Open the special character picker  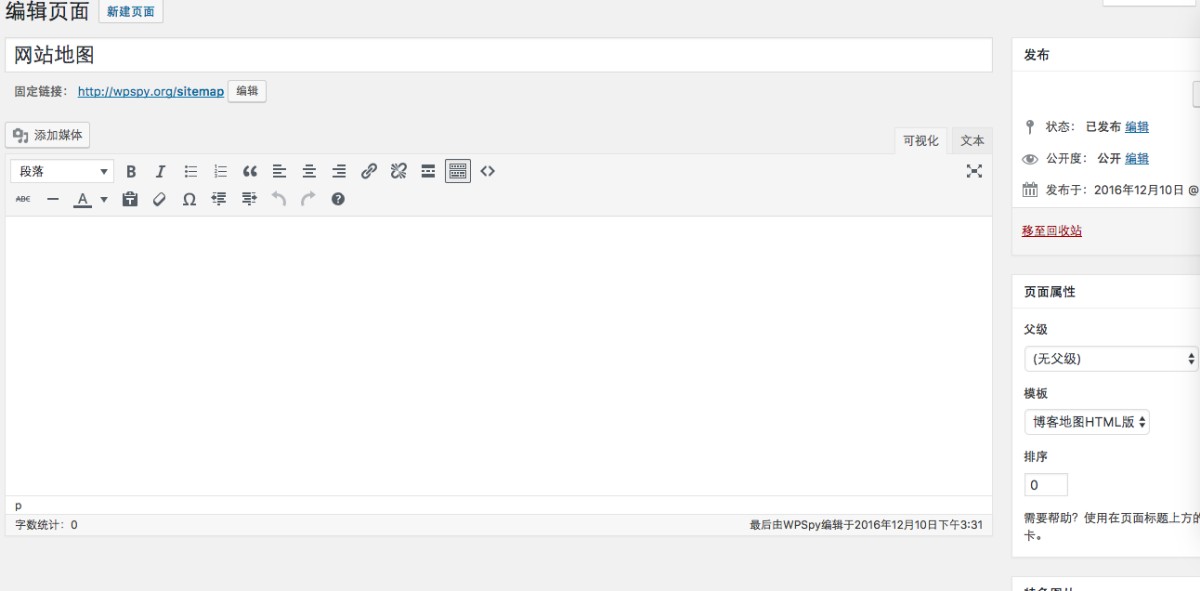[189, 199]
